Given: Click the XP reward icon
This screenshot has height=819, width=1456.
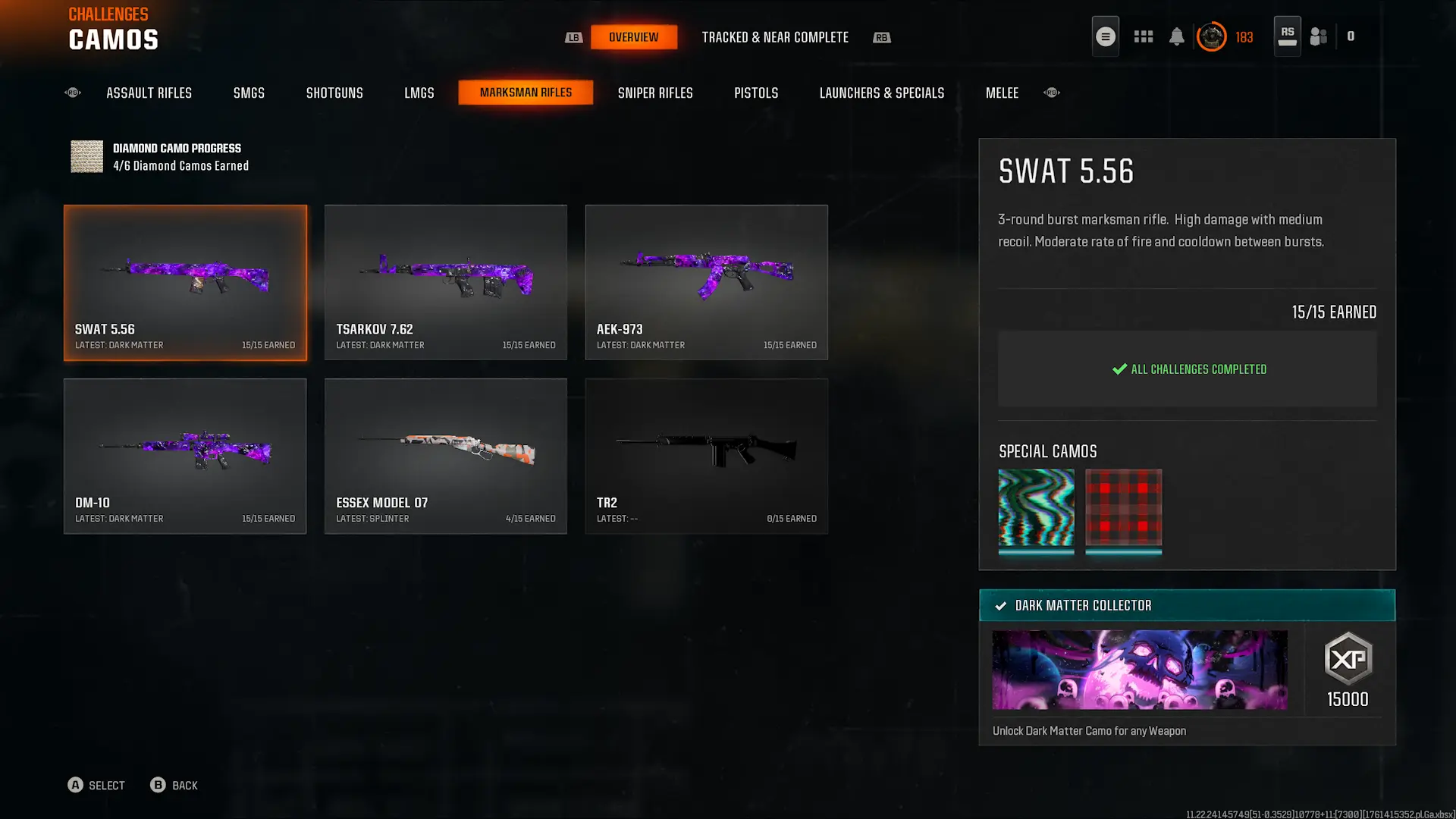Looking at the screenshot, I should point(1348,658).
